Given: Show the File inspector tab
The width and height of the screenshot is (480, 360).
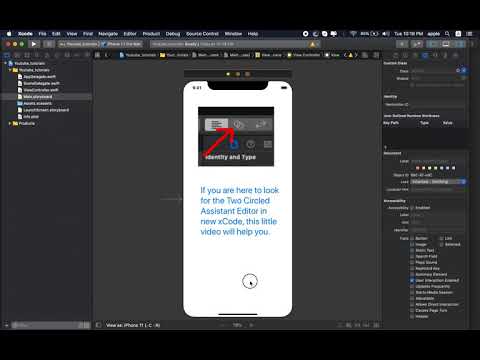Looking at the screenshot, I should (395, 55).
